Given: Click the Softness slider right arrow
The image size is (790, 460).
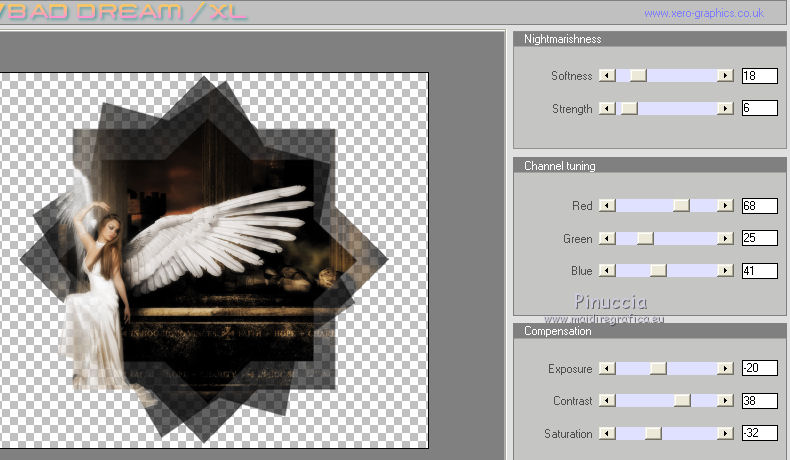Looking at the screenshot, I should coord(725,76).
